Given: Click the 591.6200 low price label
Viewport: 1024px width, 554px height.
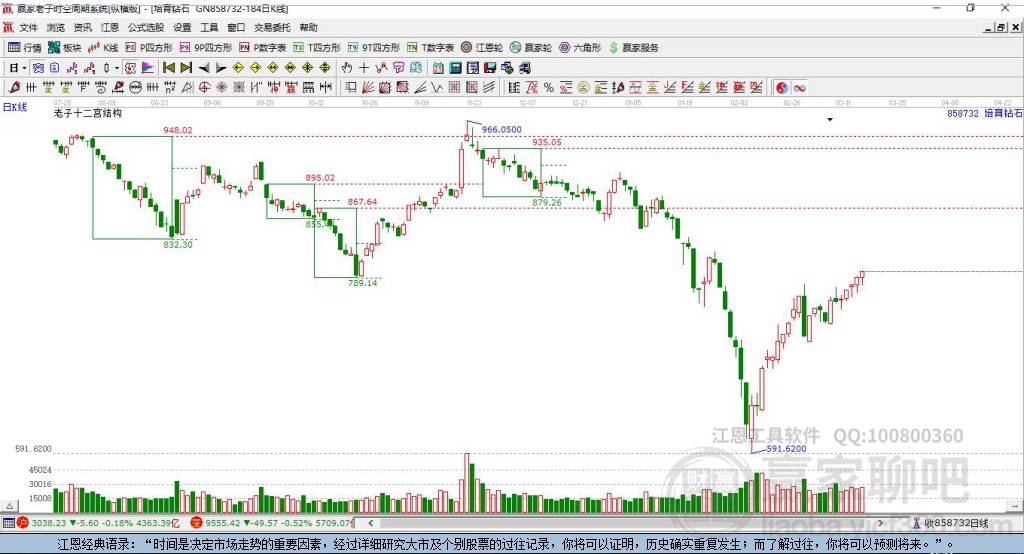Looking at the screenshot, I should point(786,449).
